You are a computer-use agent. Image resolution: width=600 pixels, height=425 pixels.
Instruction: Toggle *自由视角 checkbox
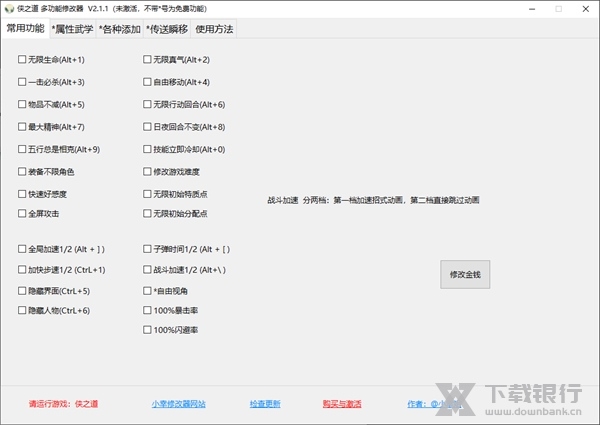pyautogui.click(x=165, y=291)
